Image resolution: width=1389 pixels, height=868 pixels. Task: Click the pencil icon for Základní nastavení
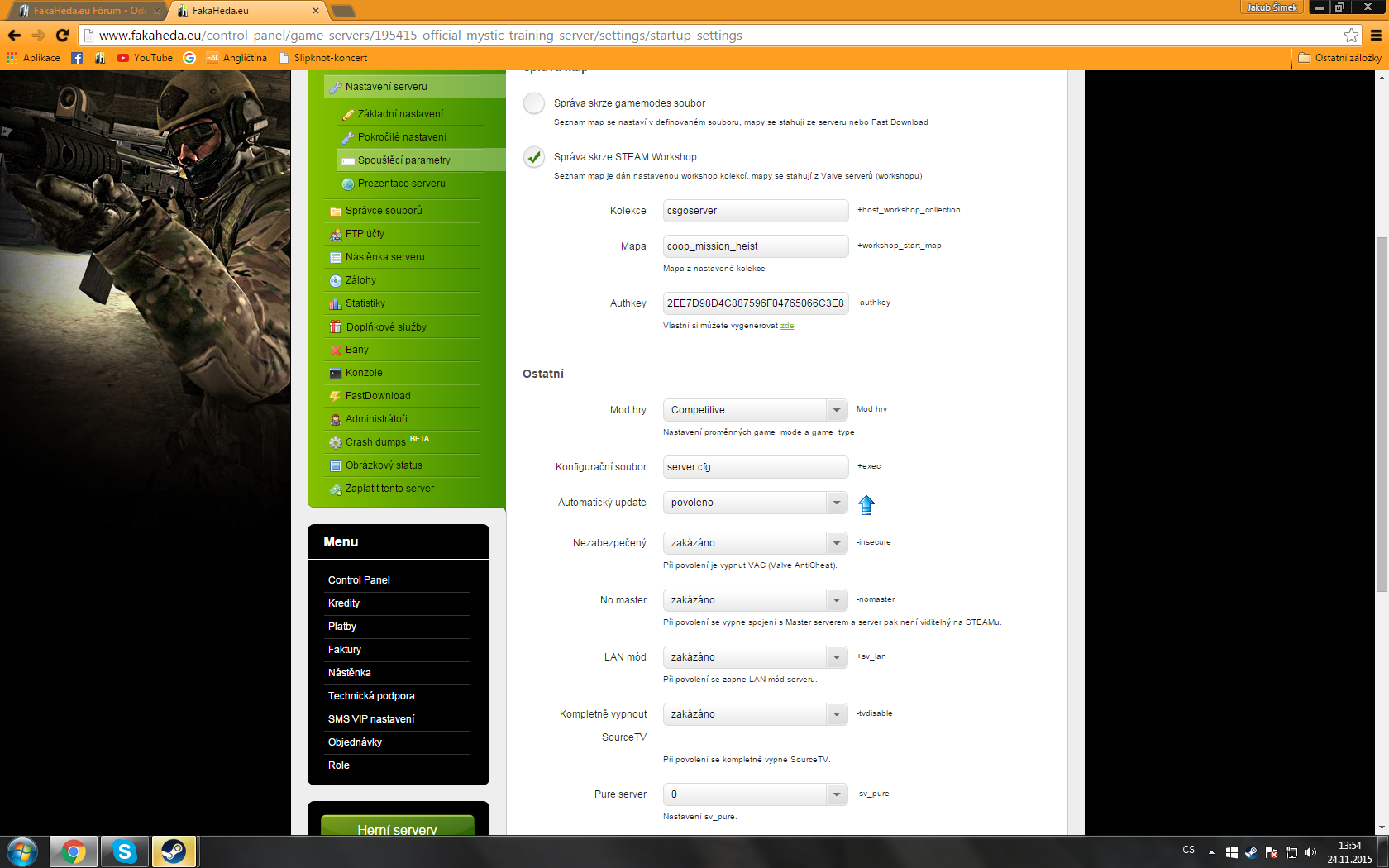[x=348, y=114]
